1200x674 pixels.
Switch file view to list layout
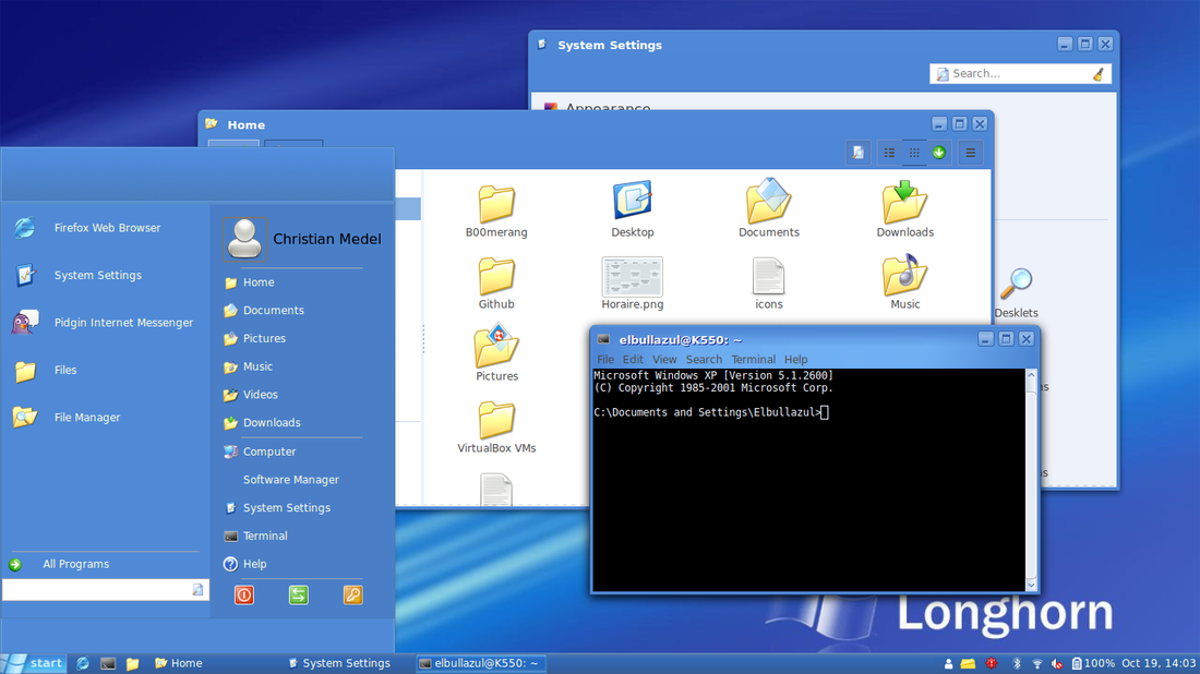pyautogui.click(x=888, y=152)
